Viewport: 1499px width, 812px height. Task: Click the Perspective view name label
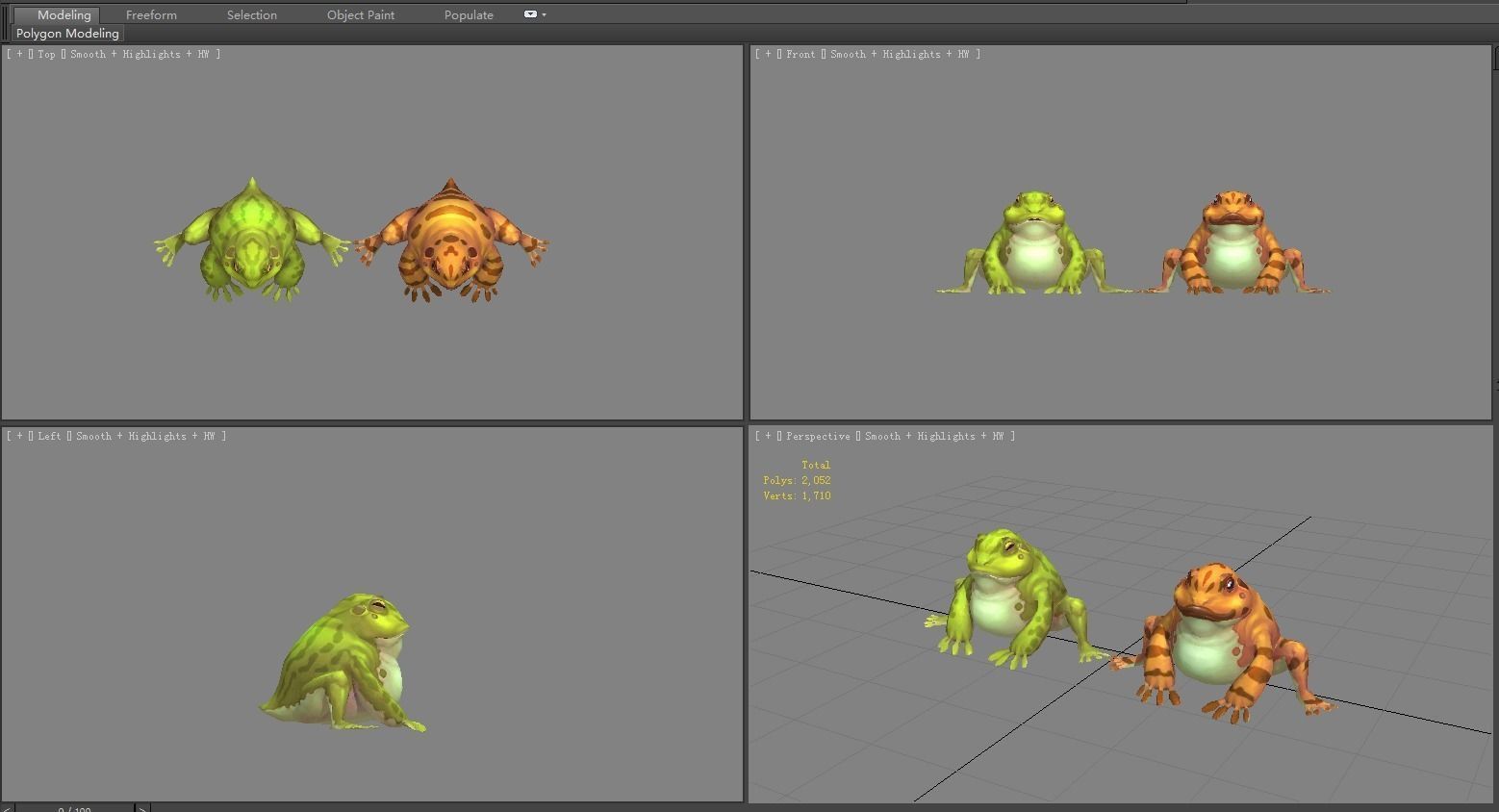point(818,436)
